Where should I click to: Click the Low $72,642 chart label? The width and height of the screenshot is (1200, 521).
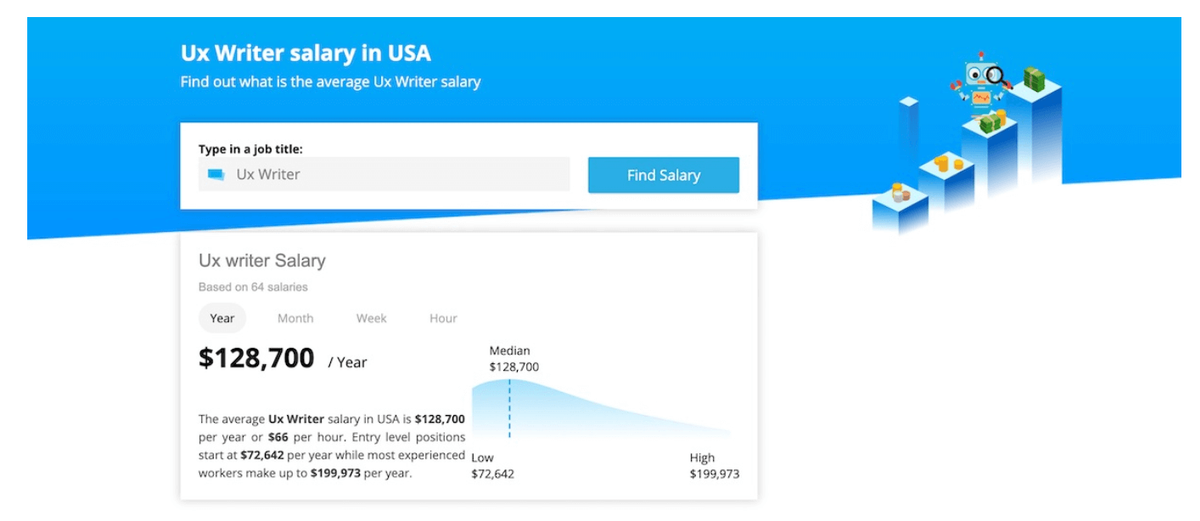point(492,466)
